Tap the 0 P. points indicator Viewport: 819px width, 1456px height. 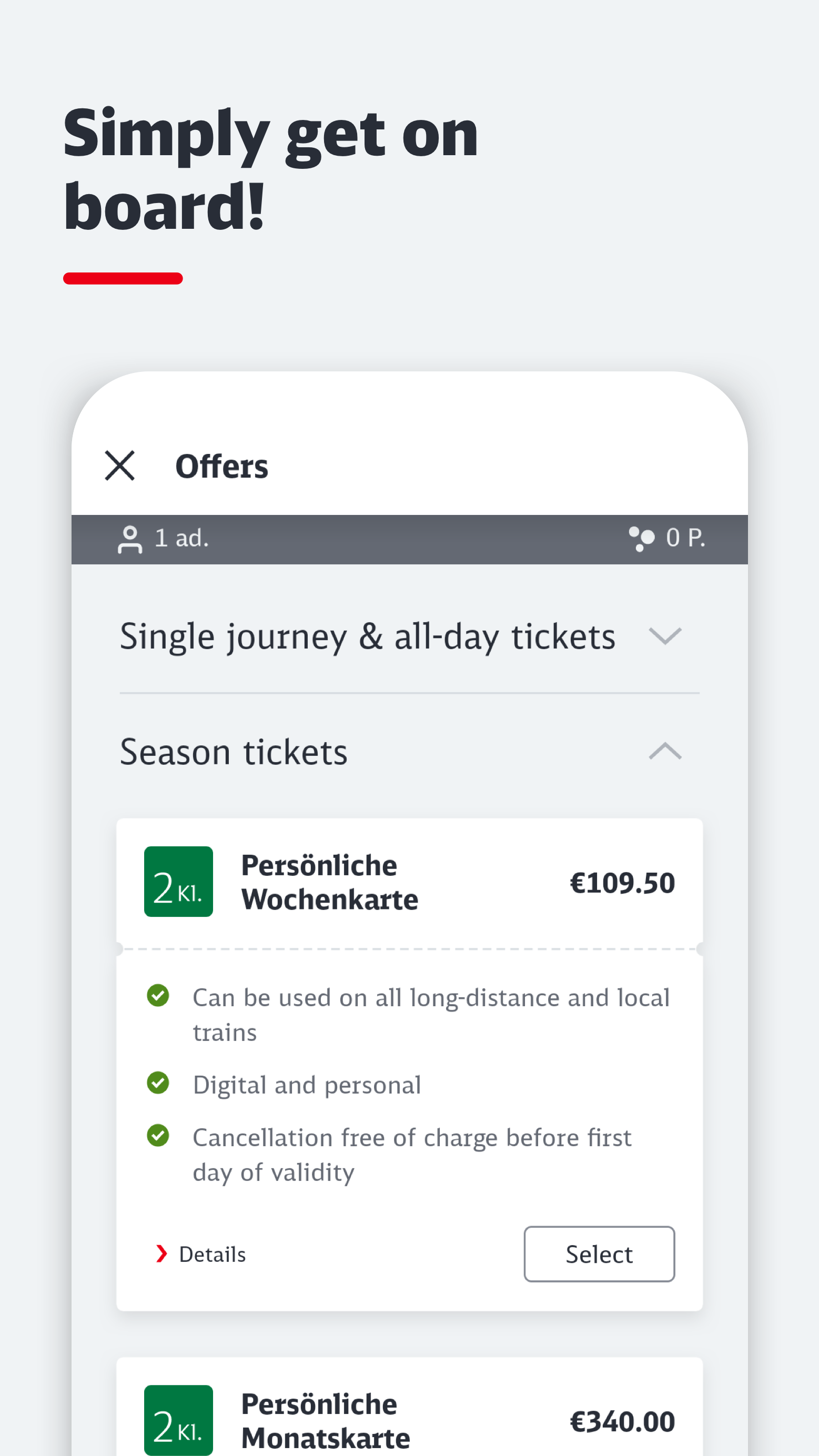point(667,538)
